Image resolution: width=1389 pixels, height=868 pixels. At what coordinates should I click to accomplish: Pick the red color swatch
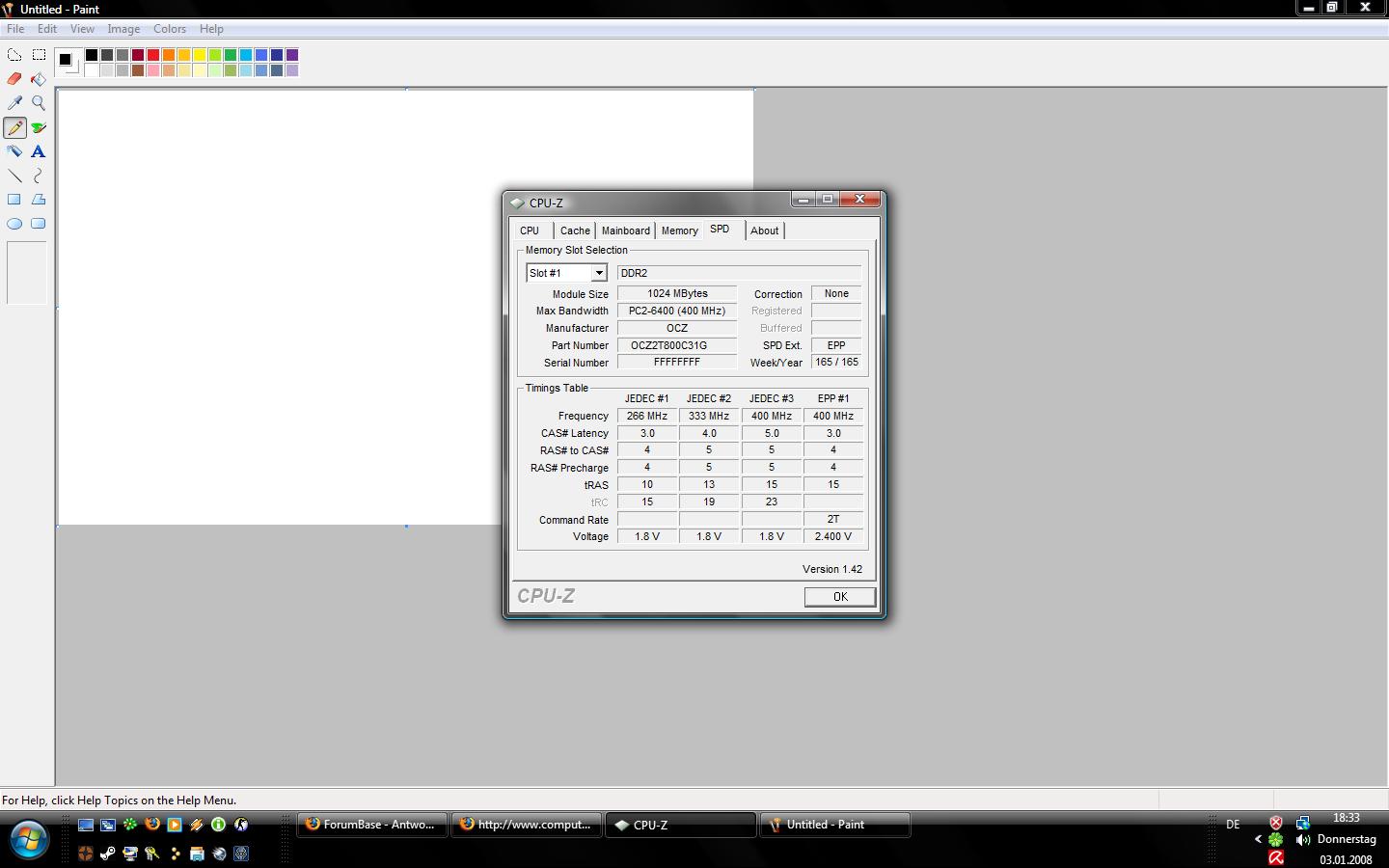(x=153, y=55)
